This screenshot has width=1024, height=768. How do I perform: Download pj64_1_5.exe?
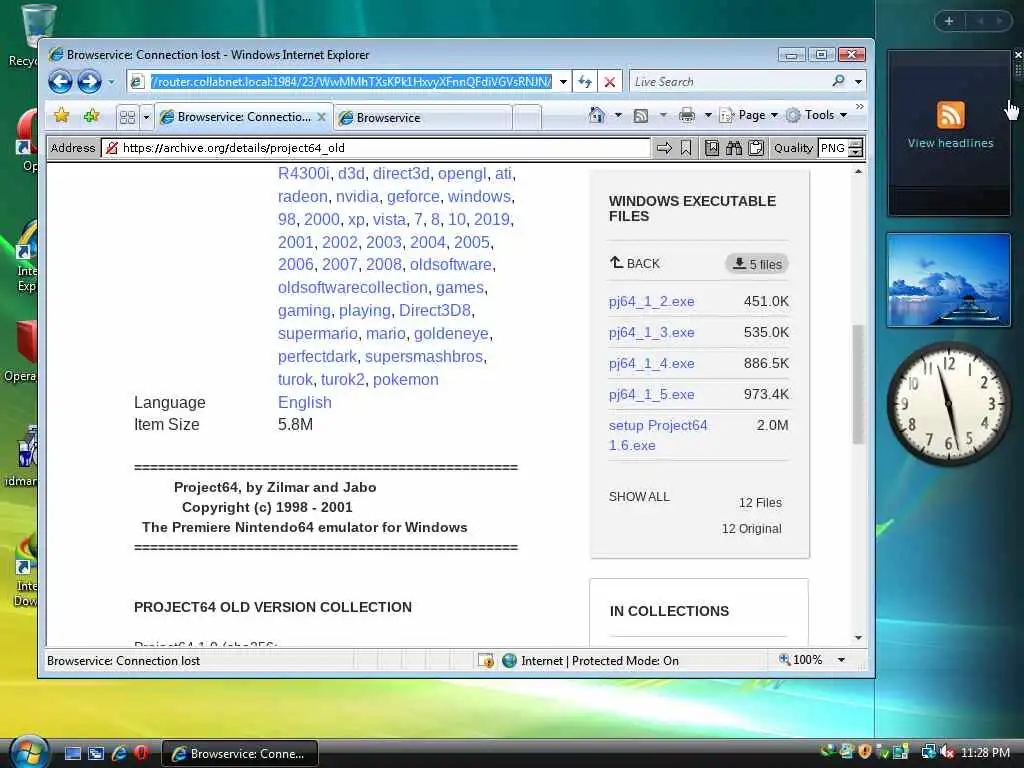coord(651,394)
